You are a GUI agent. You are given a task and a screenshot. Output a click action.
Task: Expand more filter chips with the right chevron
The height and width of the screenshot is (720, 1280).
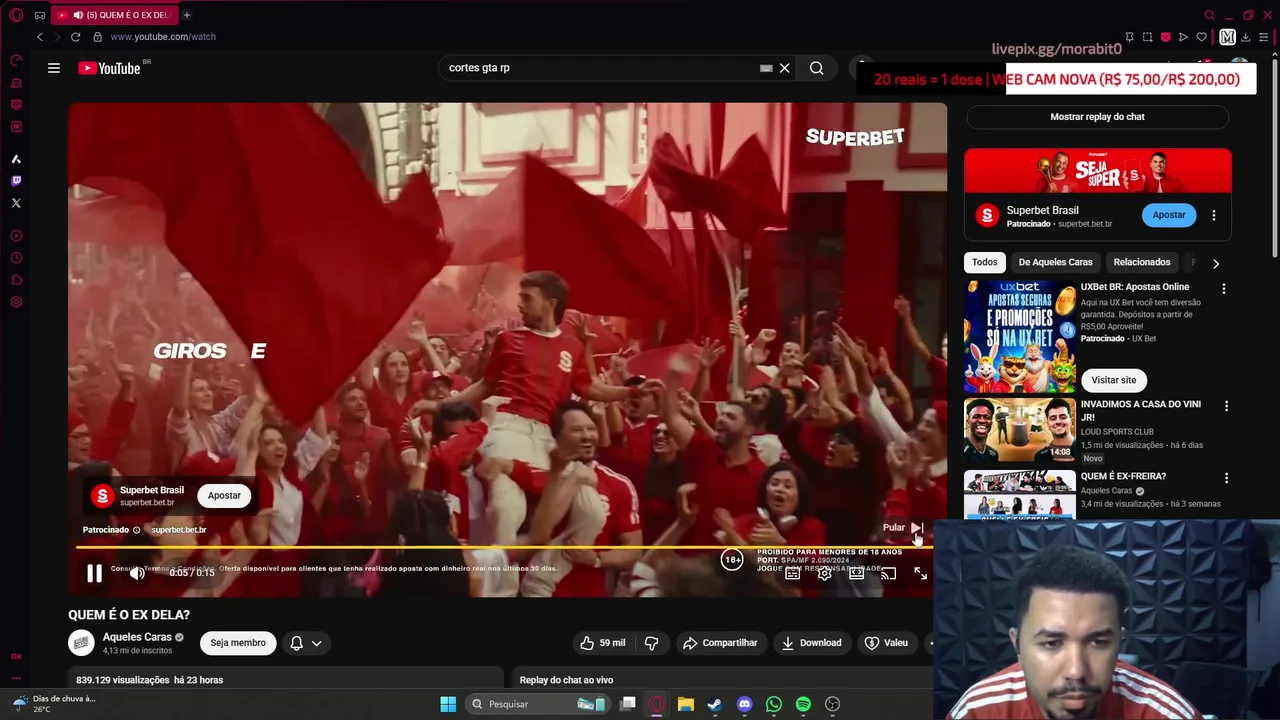point(1216,263)
